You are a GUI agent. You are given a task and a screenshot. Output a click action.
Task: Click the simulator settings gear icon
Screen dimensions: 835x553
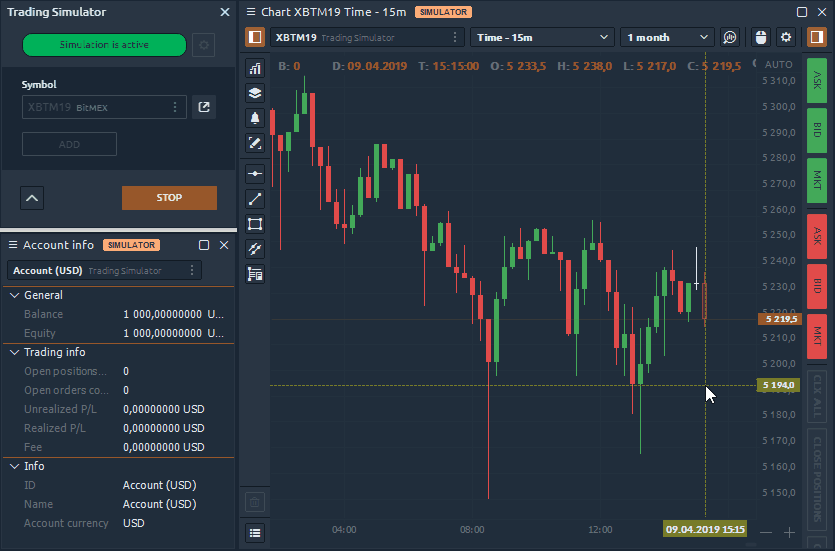(203, 45)
